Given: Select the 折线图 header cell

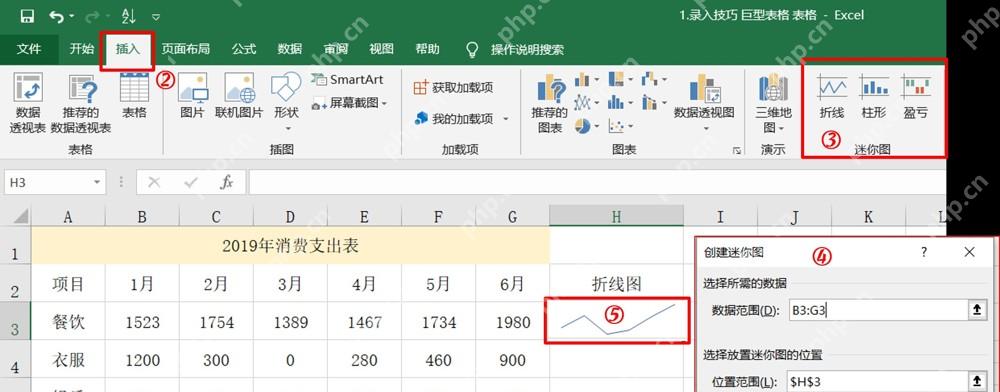Looking at the screenshot, I should pos(616,284).
